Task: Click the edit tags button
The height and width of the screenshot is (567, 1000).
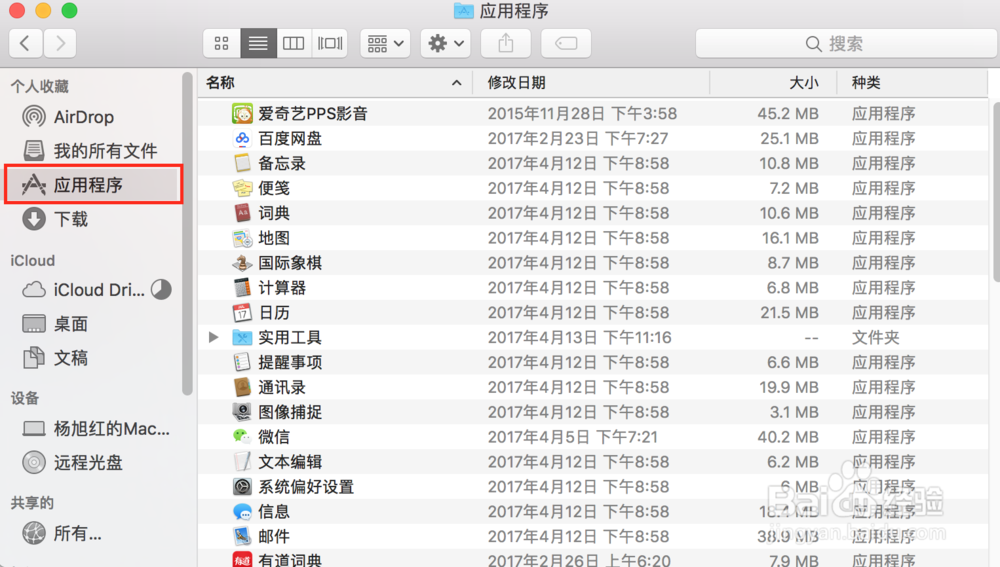Action: click(566, 43)
